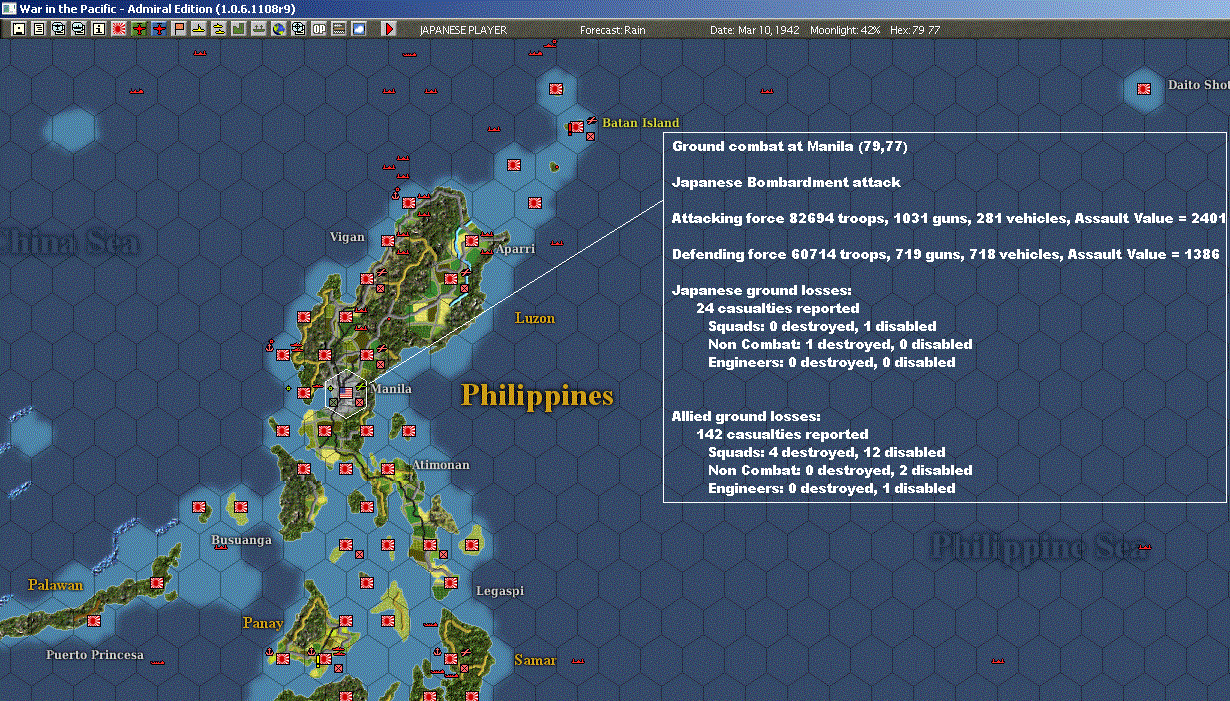The height and width of the screenshot is (701, 1230).
Task: Click the Panay map label
Action: [263, 623]
